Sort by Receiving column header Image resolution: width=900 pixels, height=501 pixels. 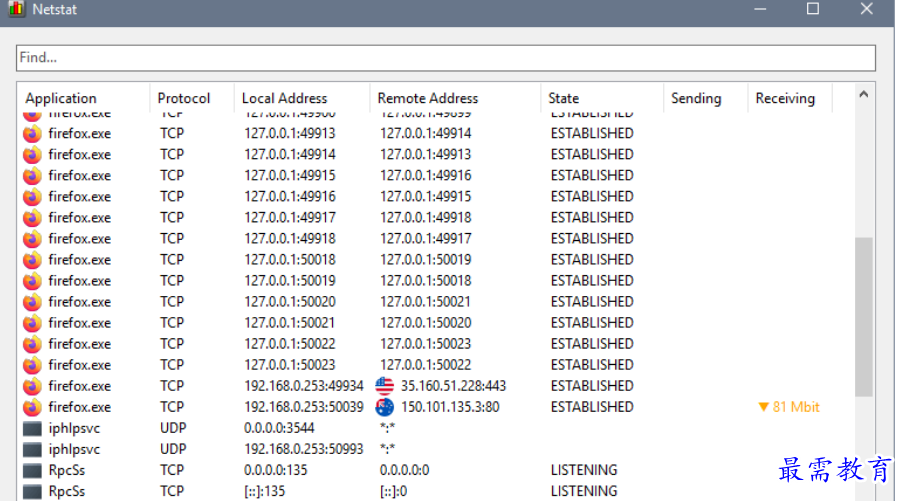(x=785, y=98)
